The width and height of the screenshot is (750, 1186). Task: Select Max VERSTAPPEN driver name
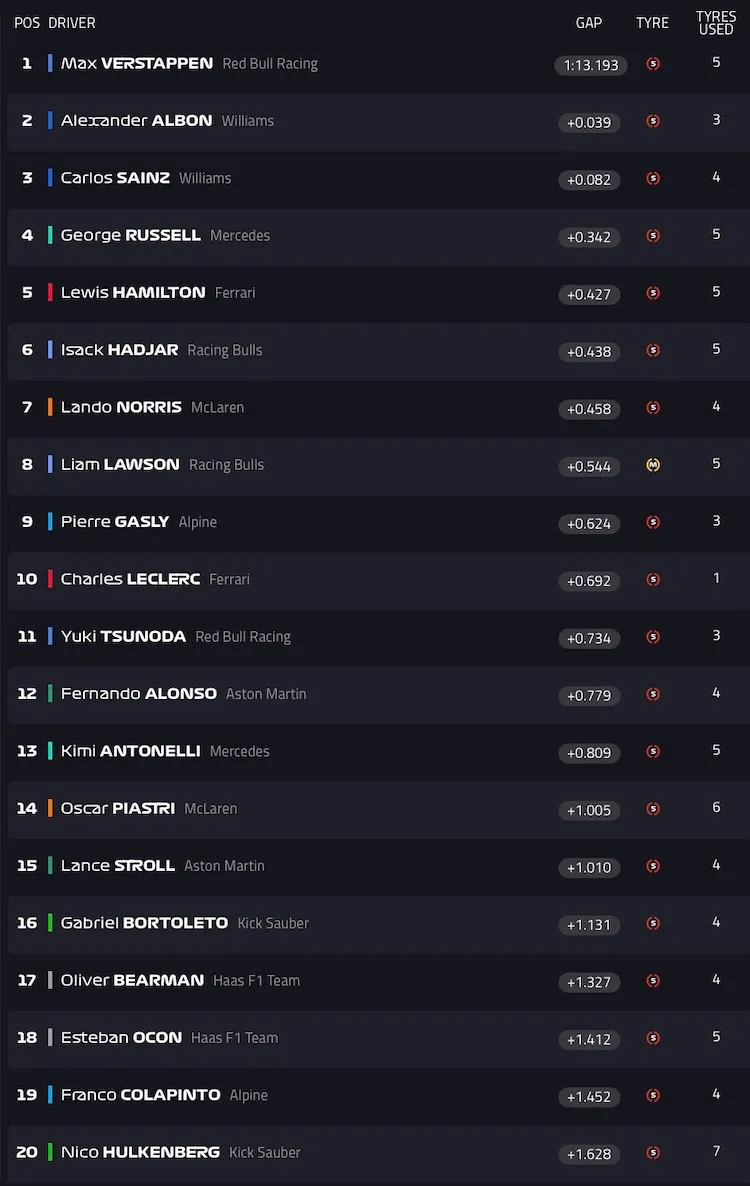pyautogui.click(x=137, y=64)
